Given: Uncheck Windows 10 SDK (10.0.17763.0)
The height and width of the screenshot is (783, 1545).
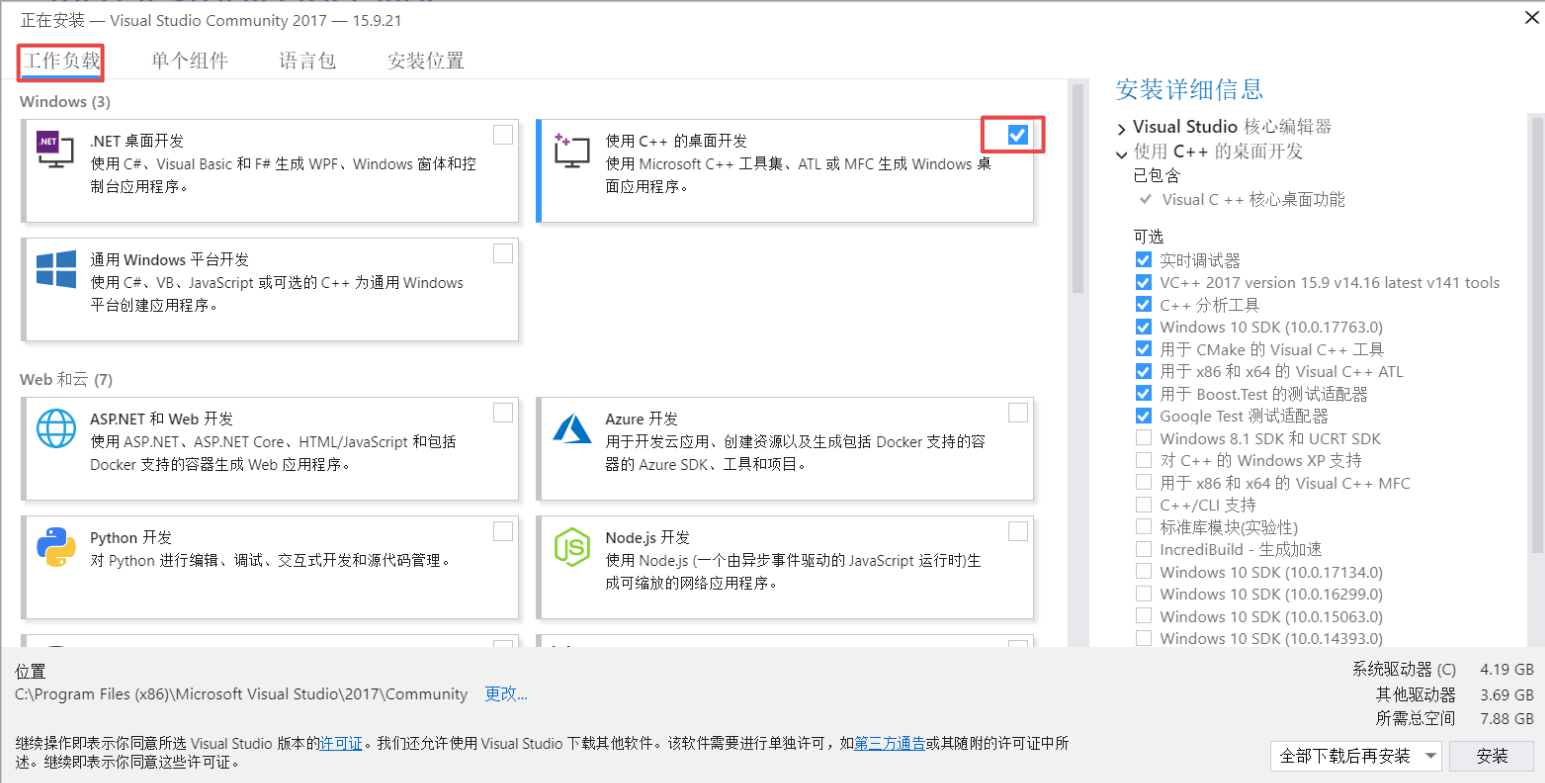Looking at the screenshot, I should pos(1143,327).
